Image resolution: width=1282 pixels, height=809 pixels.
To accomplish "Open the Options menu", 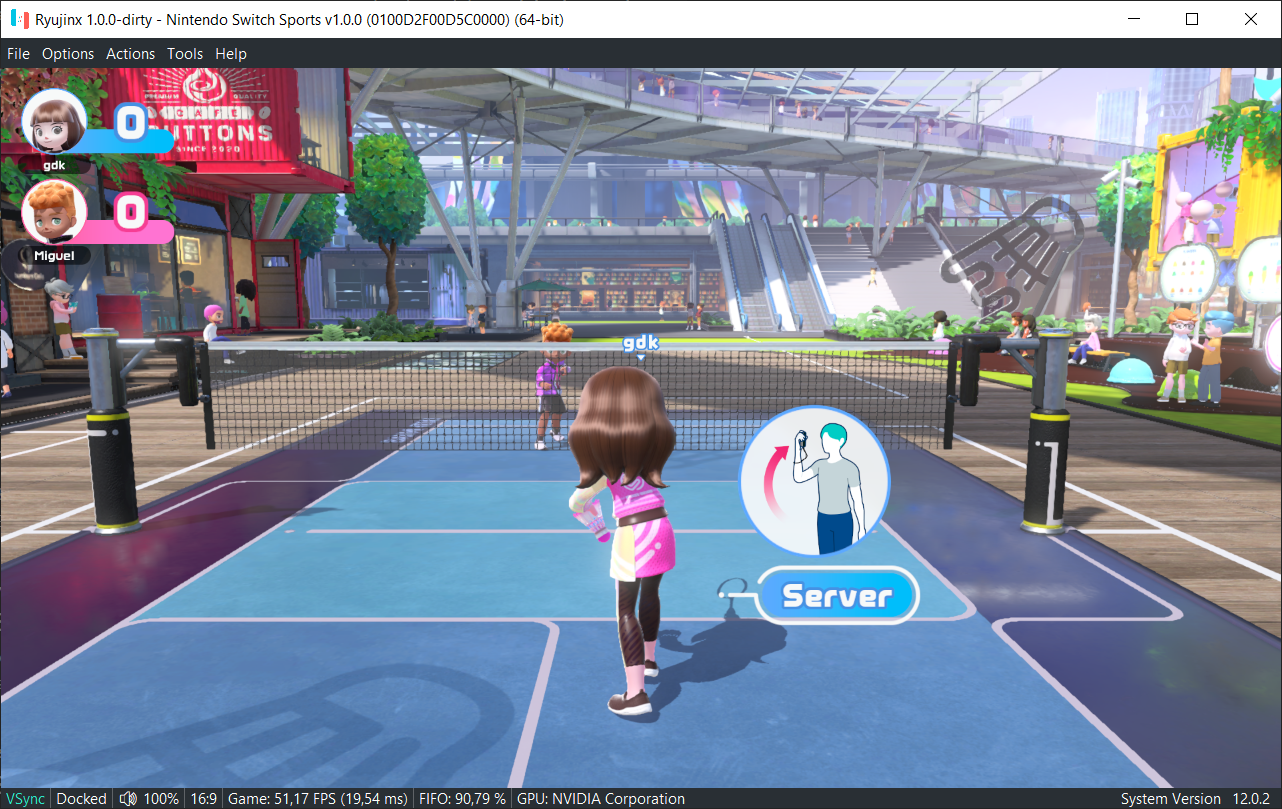I will pos(68,54).
